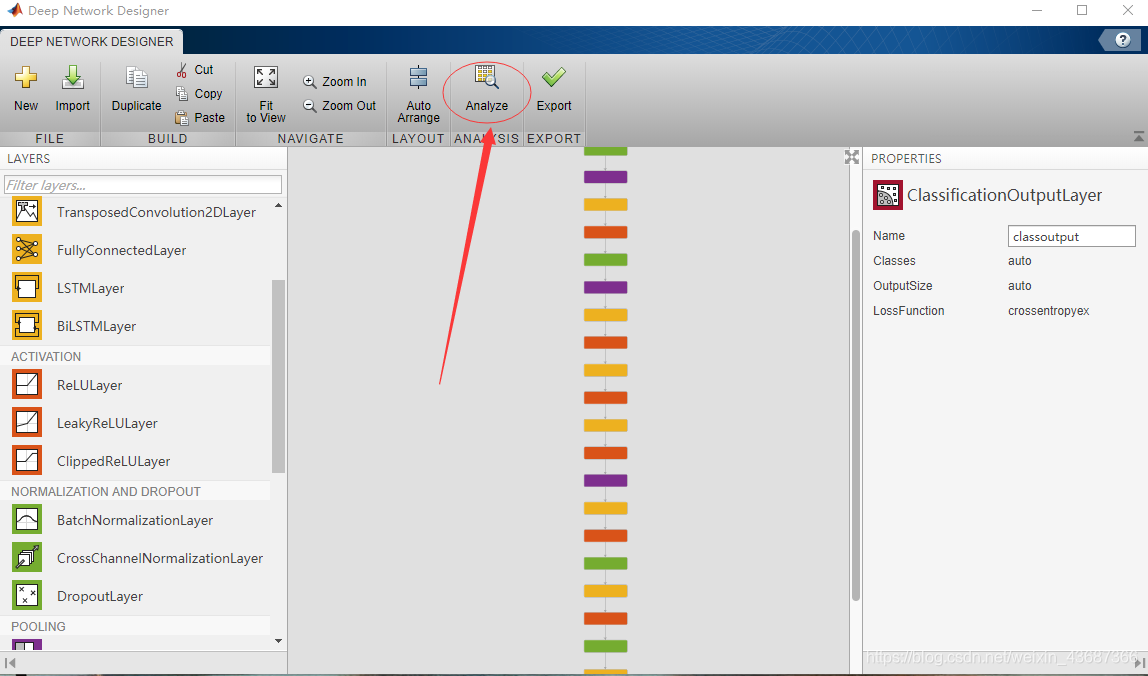Click the LossFunction crossentropyex value
The image size is (1148, 676).
tap(1048, 311)
